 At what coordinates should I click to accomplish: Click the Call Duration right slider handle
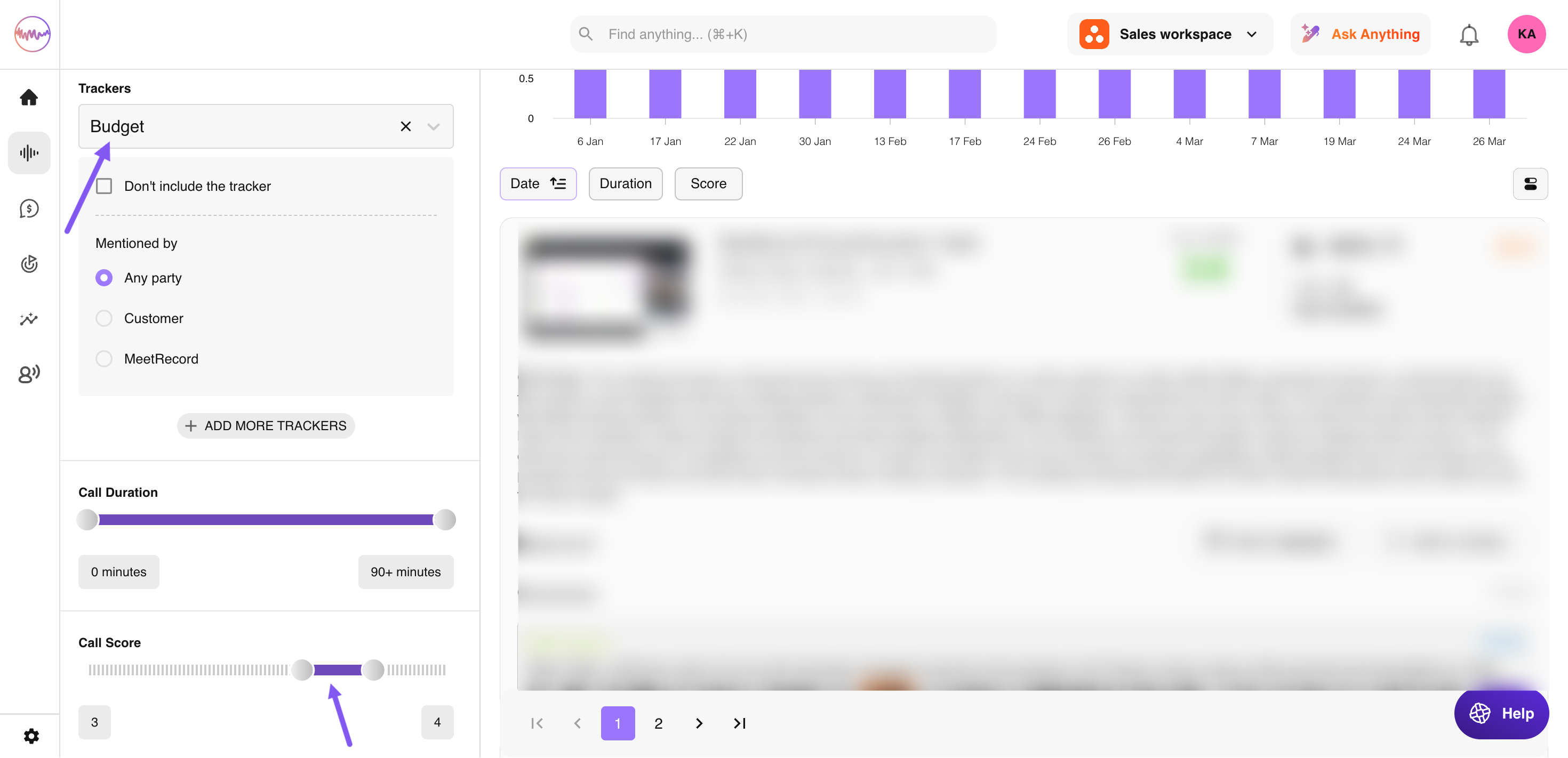(445, 520)
